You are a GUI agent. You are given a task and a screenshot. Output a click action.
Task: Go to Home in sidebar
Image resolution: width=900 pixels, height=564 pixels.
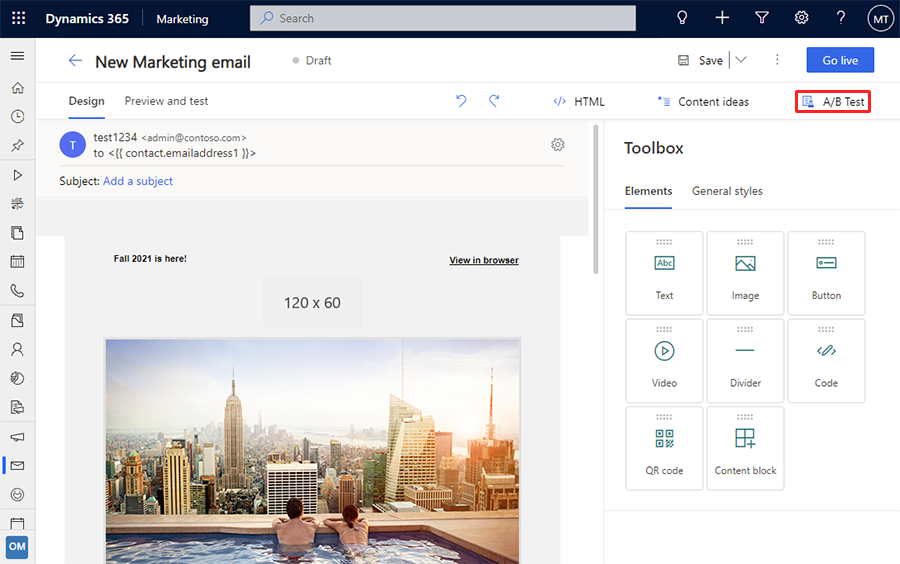(17, 88)
